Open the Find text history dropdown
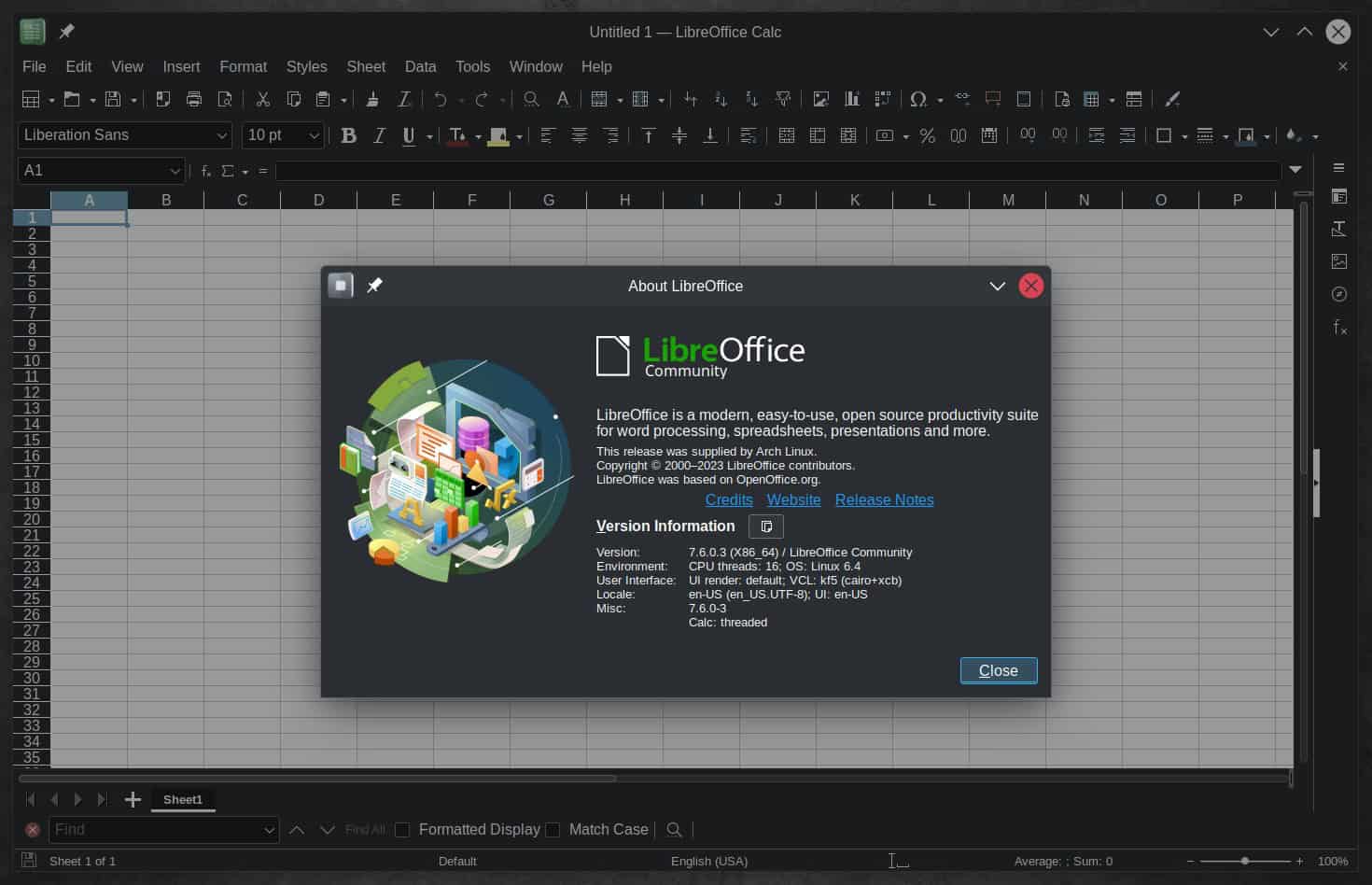 click(x=269, y=830)
